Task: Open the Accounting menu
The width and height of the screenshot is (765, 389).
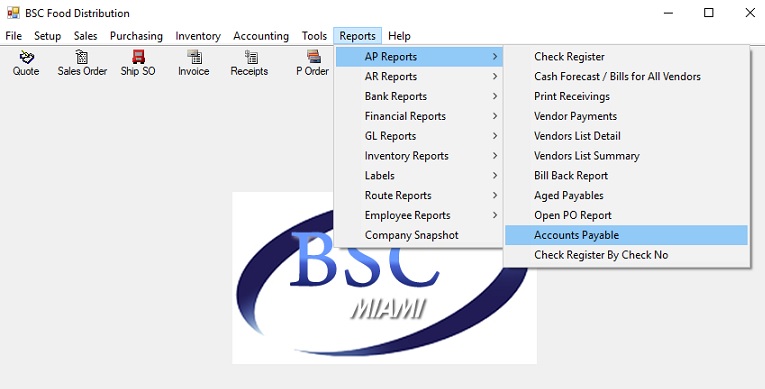Action: [261, 36]
